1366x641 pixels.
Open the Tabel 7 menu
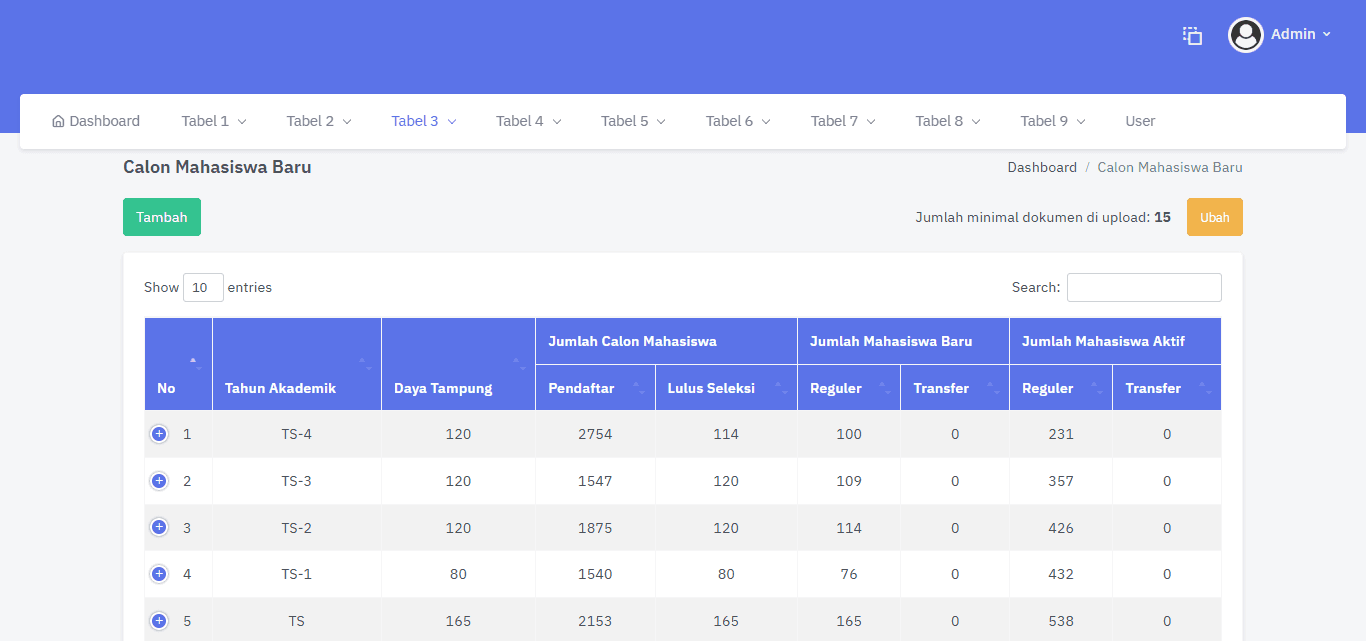844,121
